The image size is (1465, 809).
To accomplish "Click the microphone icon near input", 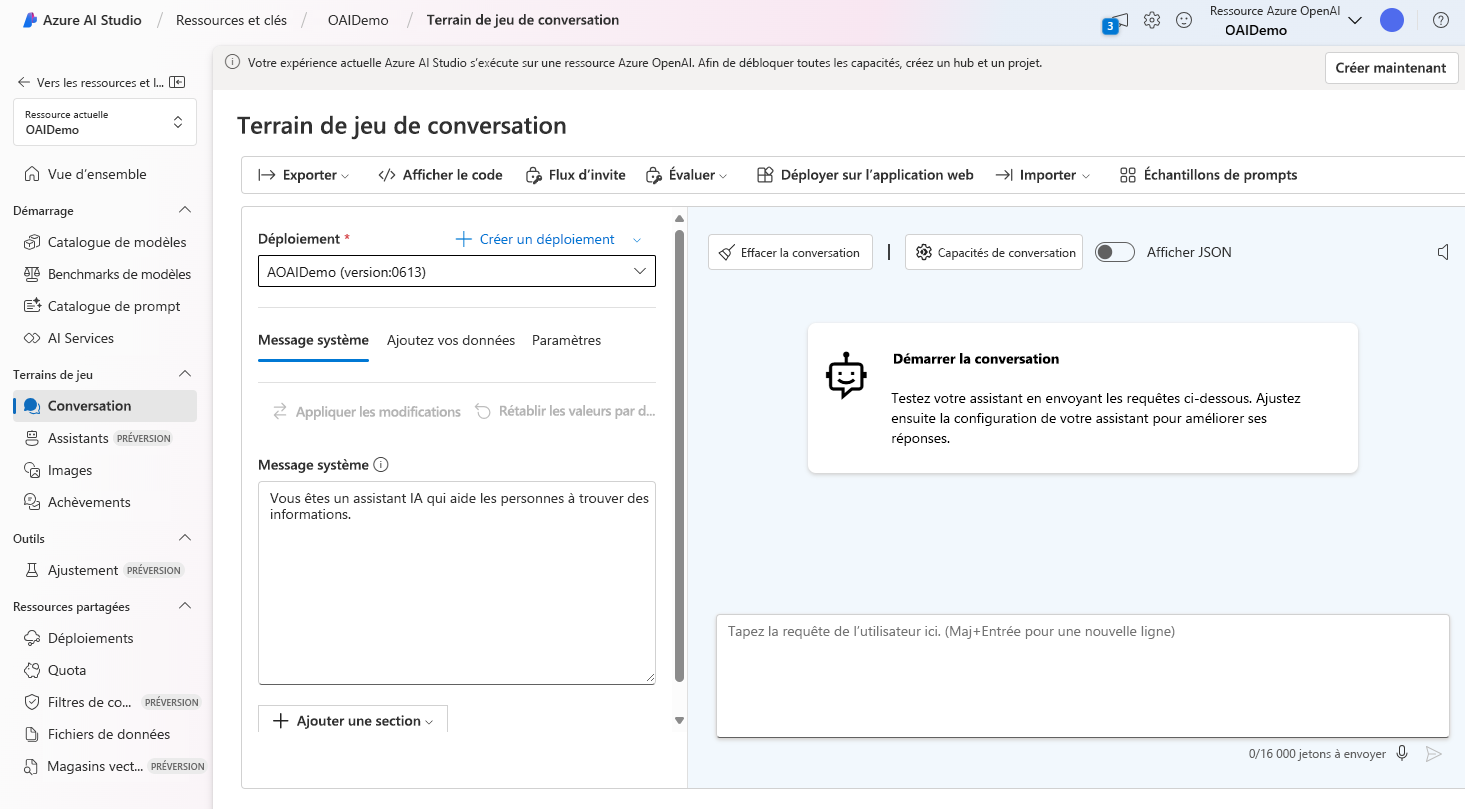I will [1403, 753].
